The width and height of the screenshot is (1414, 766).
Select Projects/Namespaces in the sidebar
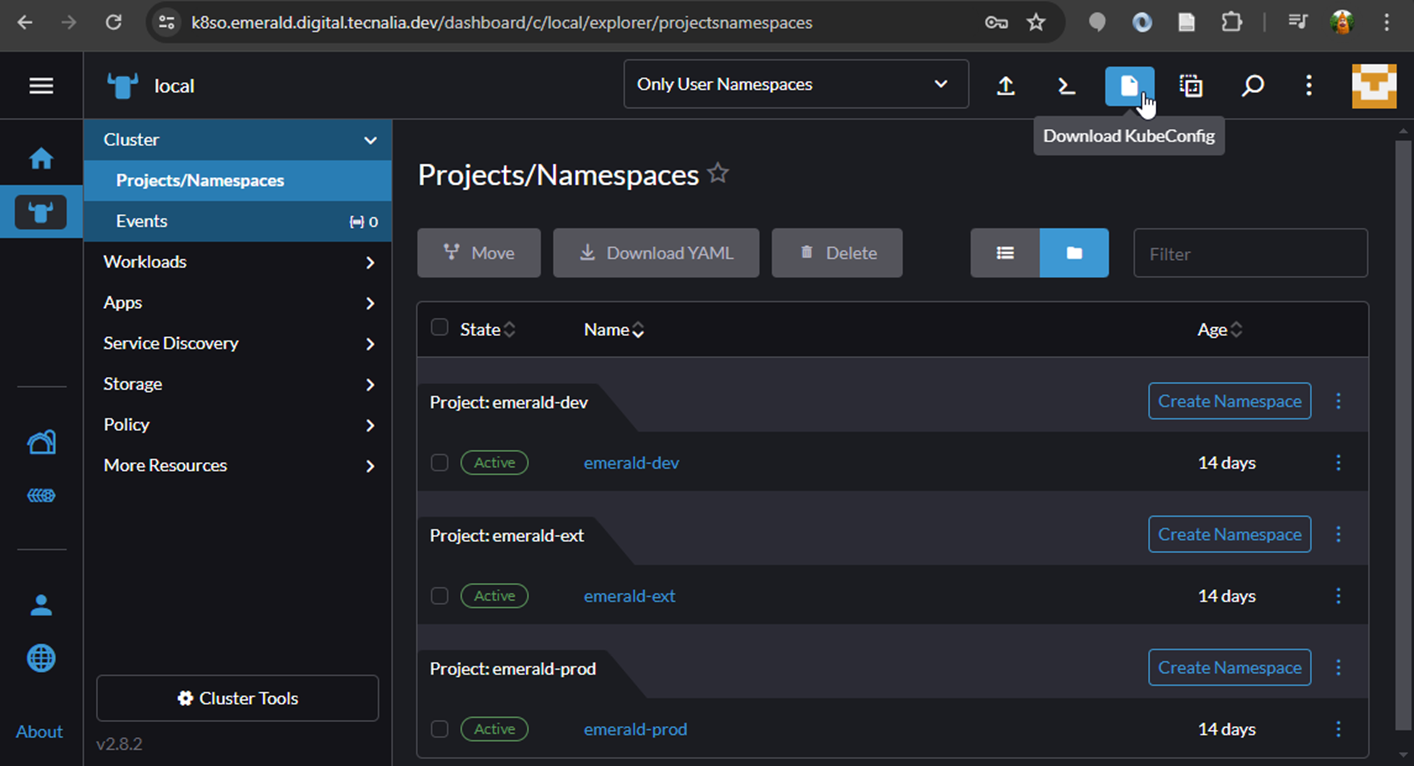click(238, 180)
